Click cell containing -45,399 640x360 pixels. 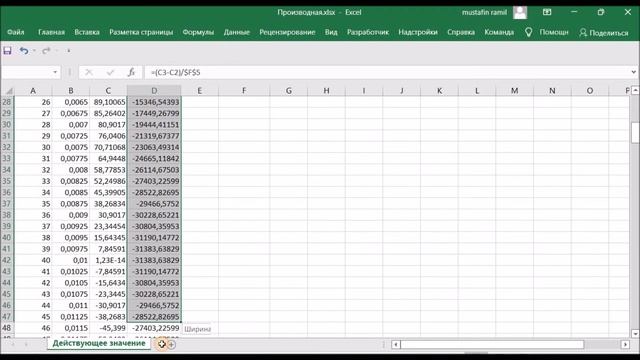pyautogui.click(x=108, y=328)
